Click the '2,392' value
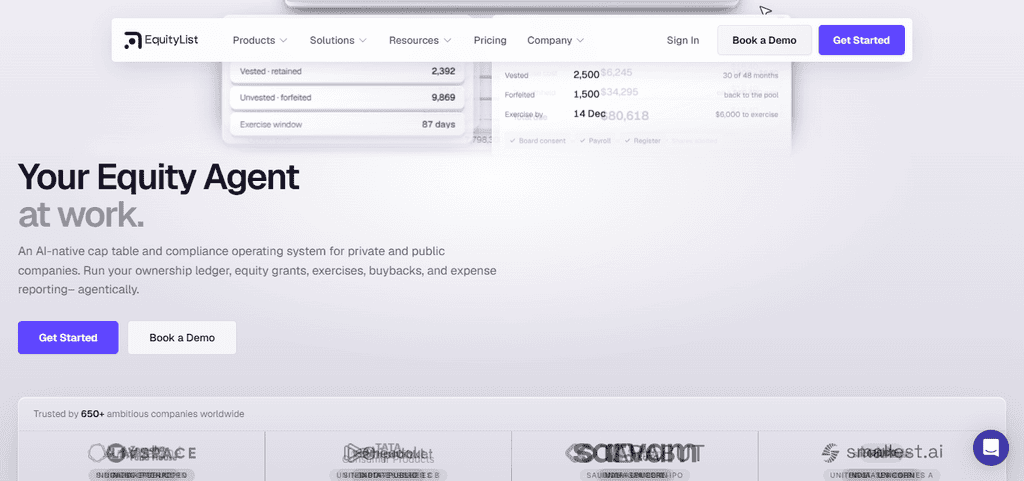 pos(443,71)
